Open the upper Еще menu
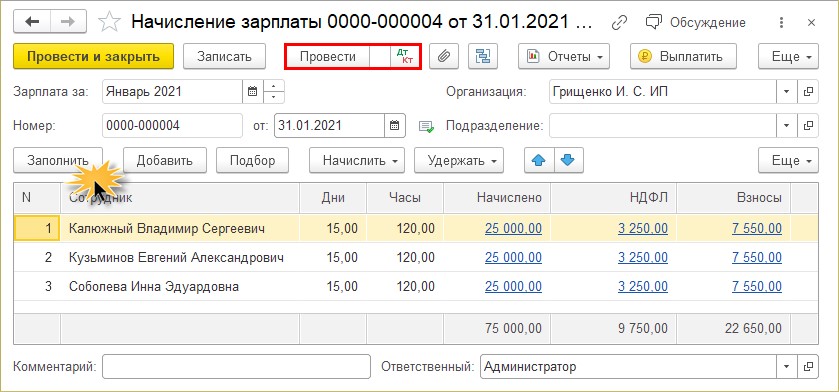Screen dimensions: 839x392 click(x=788, y=56)
